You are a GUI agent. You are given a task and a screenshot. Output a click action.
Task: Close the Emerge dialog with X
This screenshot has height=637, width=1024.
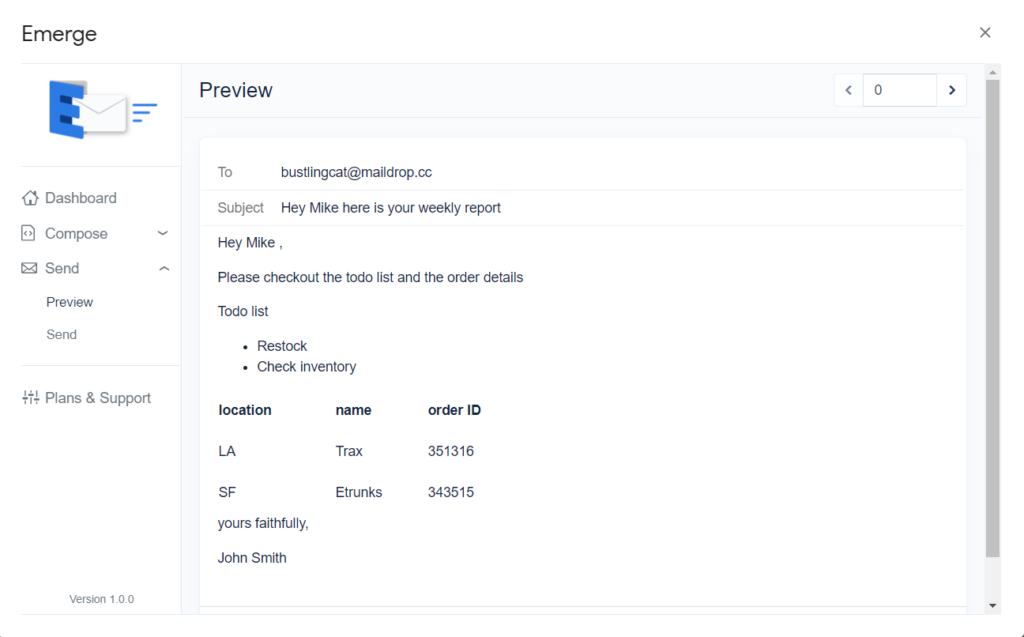point(985,33)
